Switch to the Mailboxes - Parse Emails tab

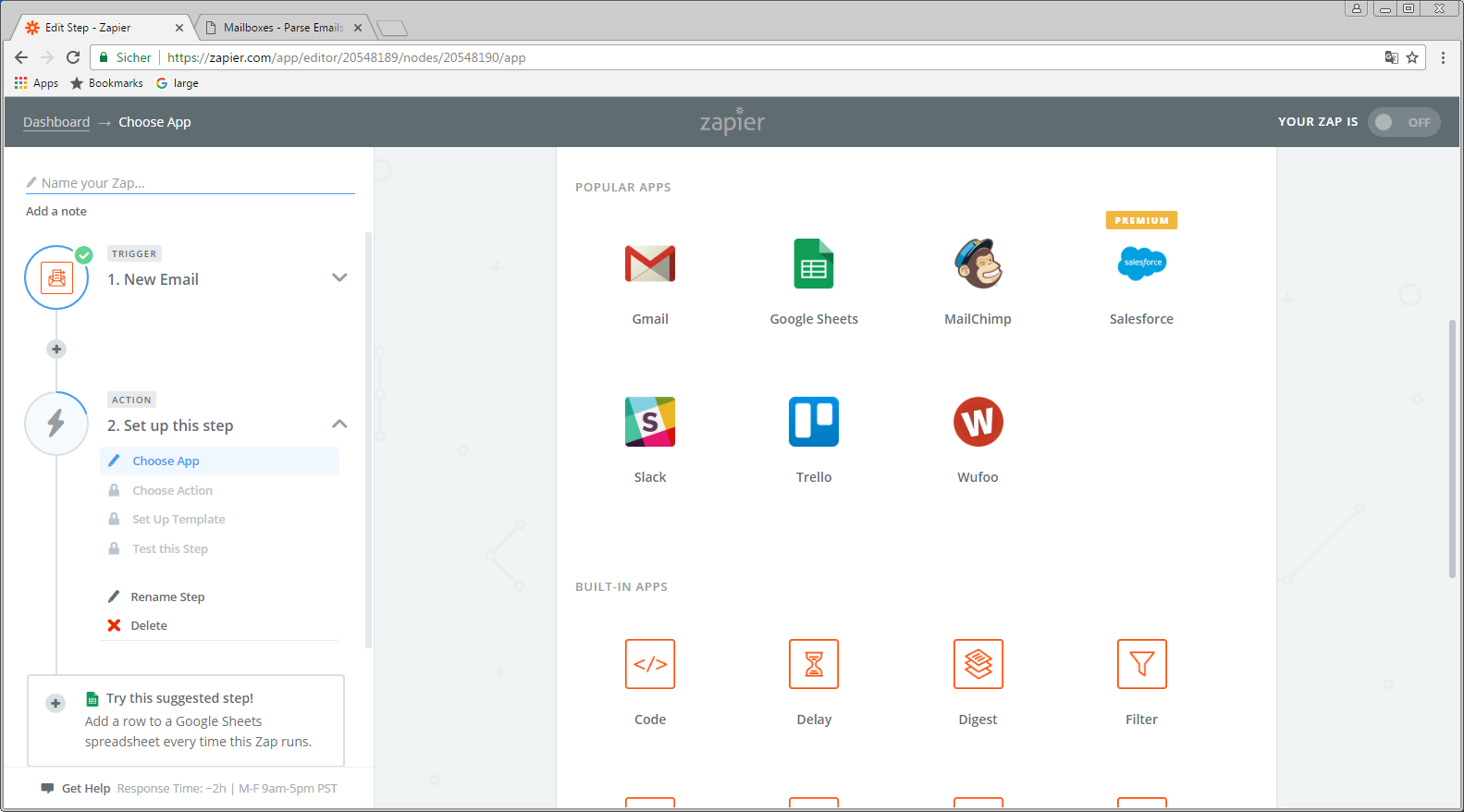[282, 28]
